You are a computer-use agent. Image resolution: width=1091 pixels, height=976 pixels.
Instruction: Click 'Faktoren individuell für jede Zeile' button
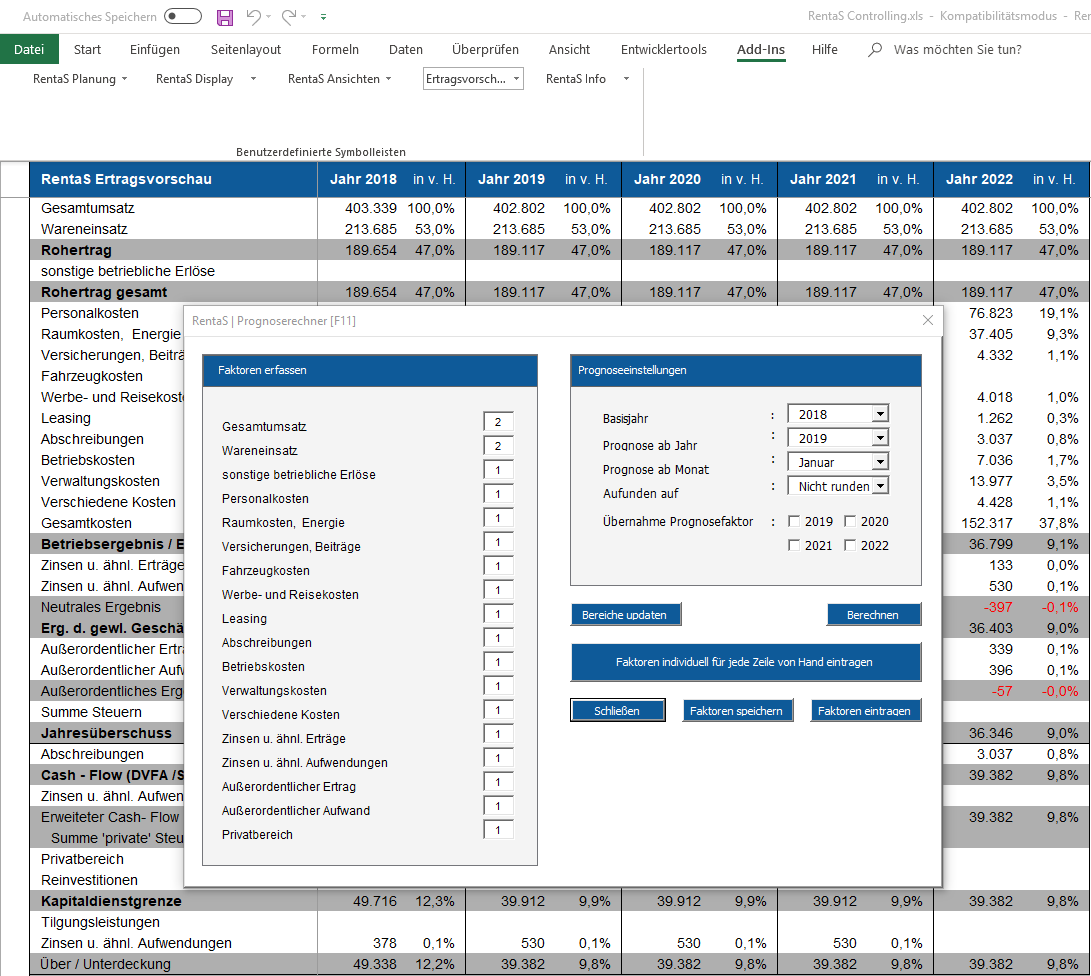coord(745,662)
